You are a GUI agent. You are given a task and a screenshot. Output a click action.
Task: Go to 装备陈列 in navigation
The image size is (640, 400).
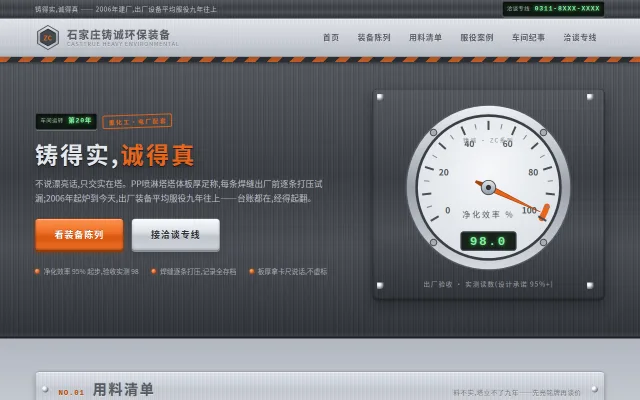[x=374, y=38]
